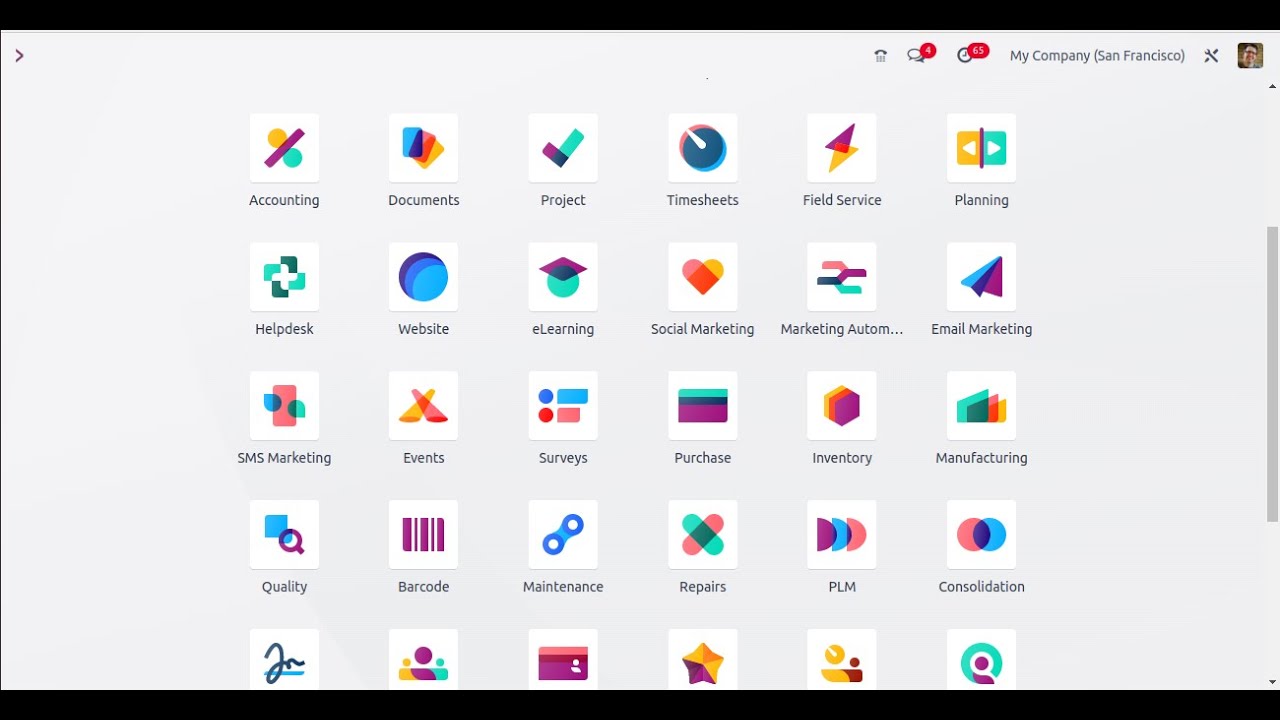Launch the Inventory app icon
The height and width of the screenshot is (720, 1280).
(841, 406)
